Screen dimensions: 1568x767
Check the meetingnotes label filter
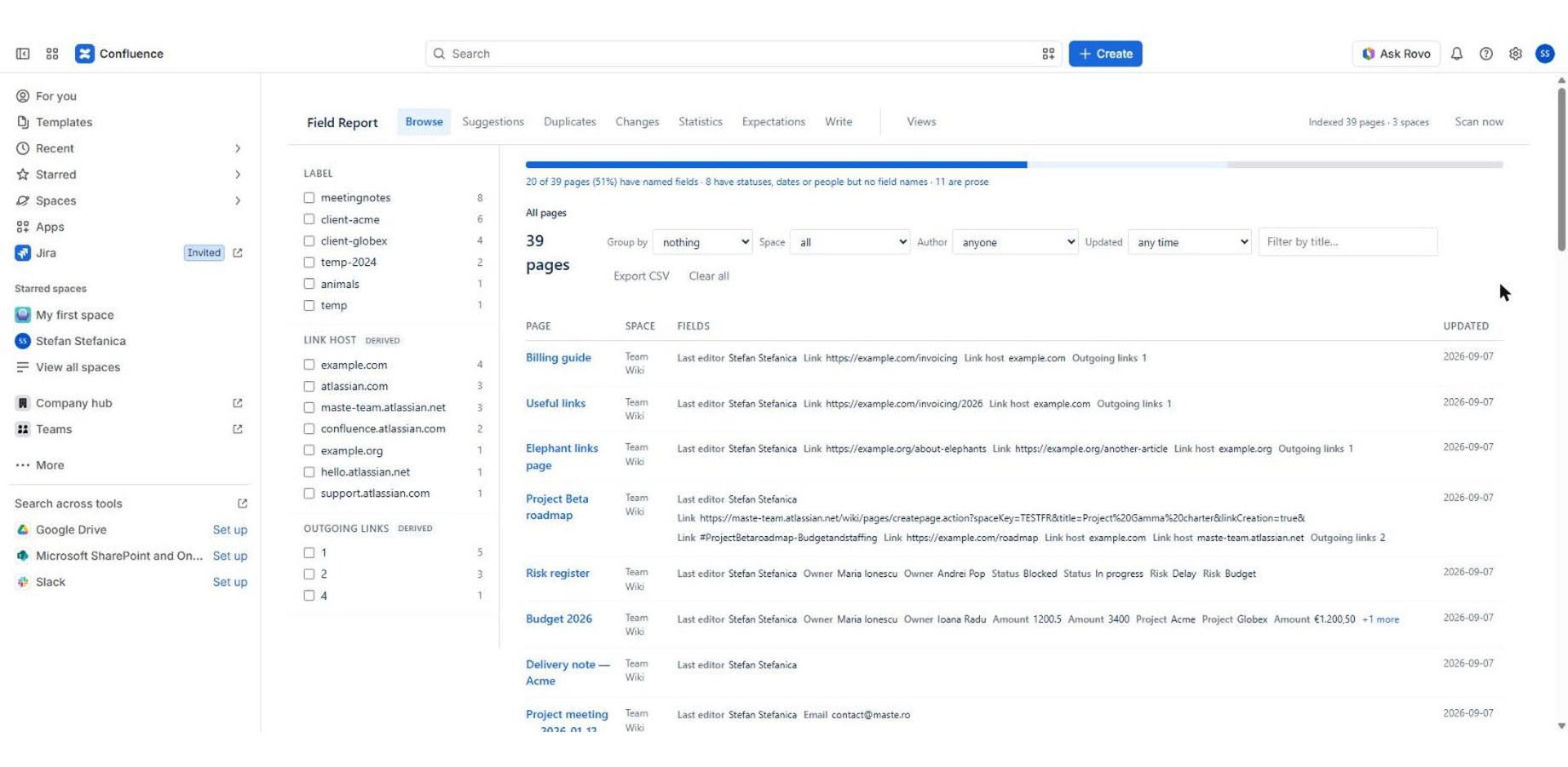point(309,198)
